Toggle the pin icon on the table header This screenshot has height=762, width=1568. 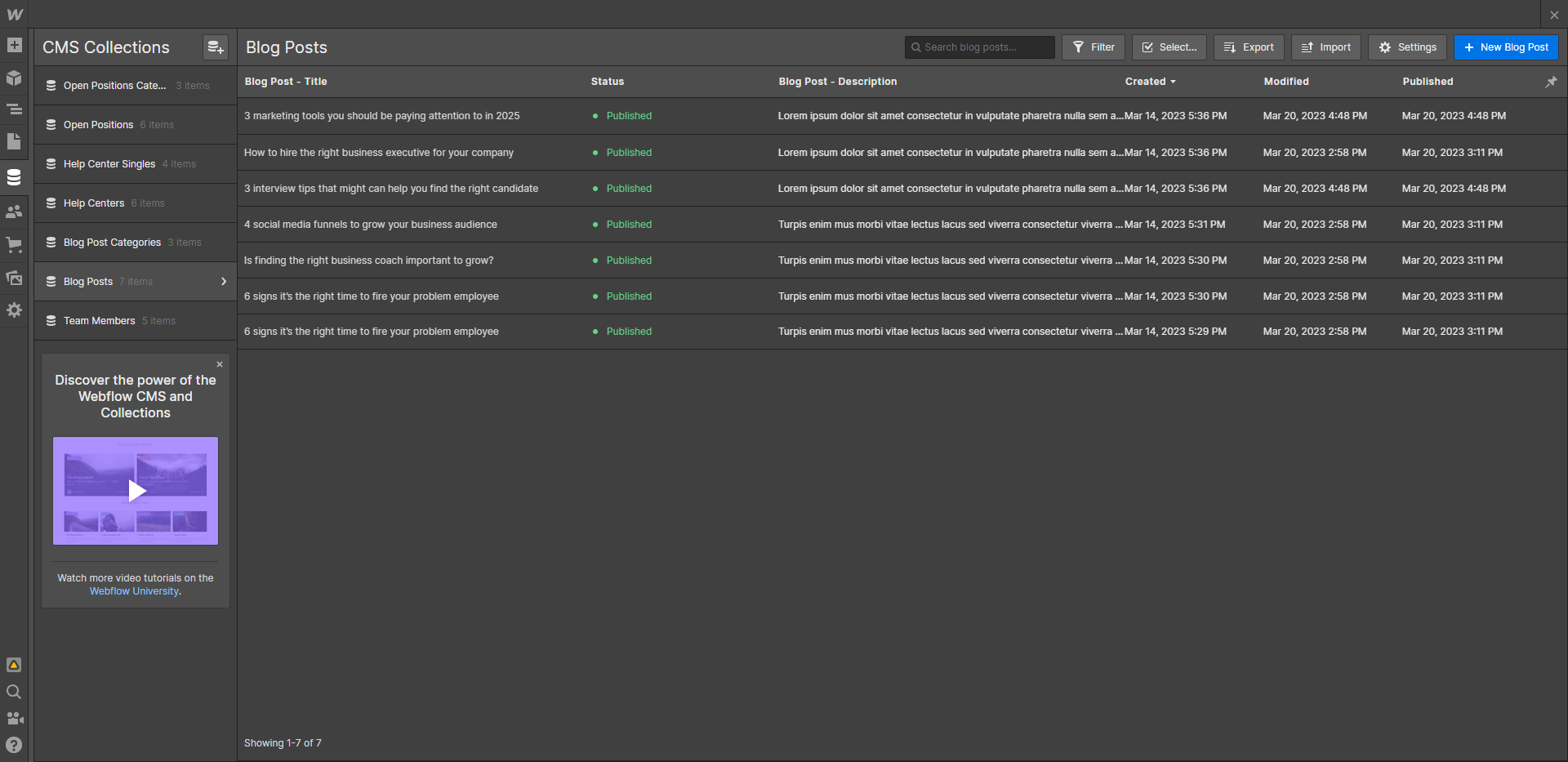pos(1551,82)
